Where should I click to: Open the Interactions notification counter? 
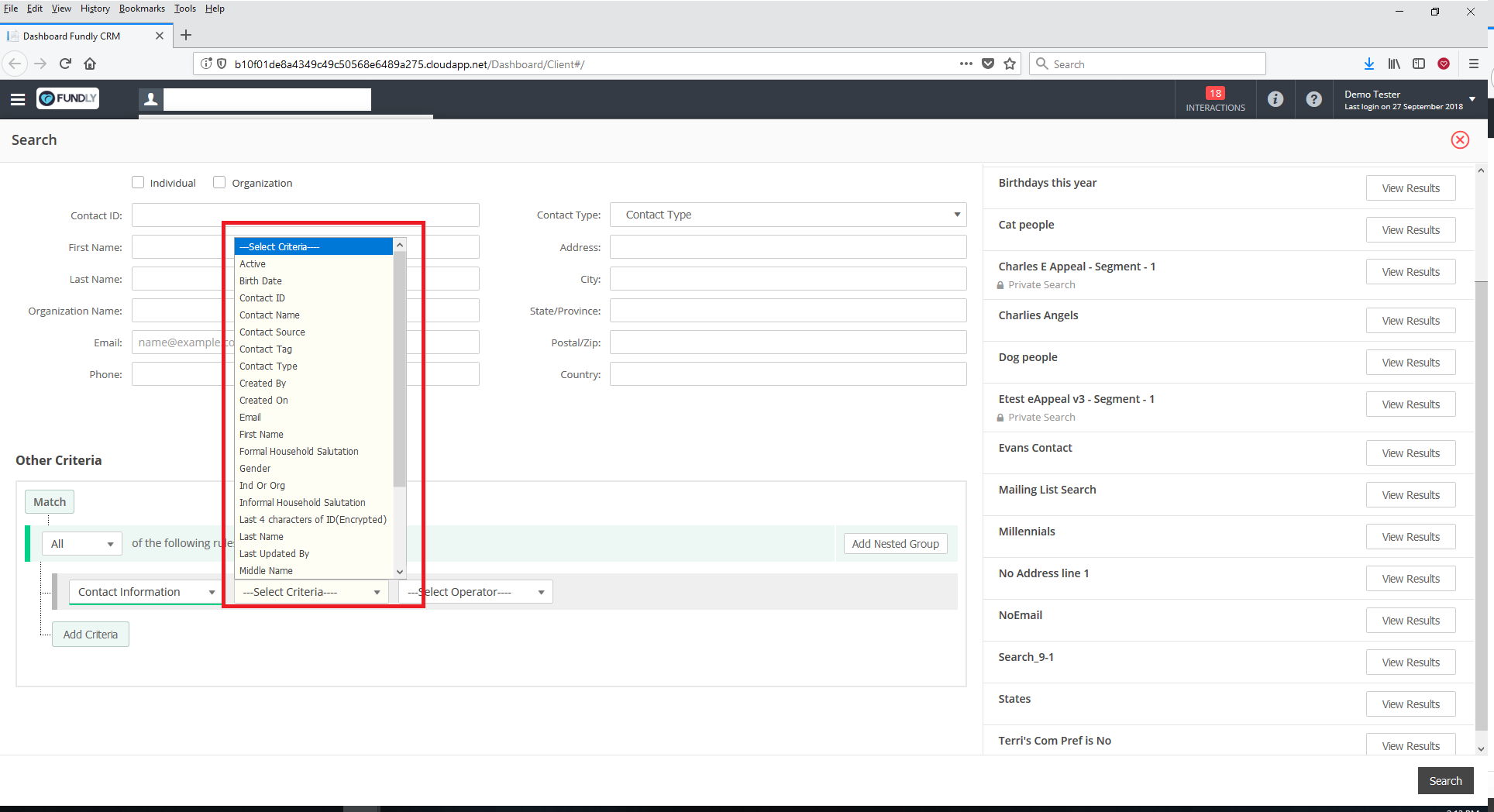[x=1214, y=99]
